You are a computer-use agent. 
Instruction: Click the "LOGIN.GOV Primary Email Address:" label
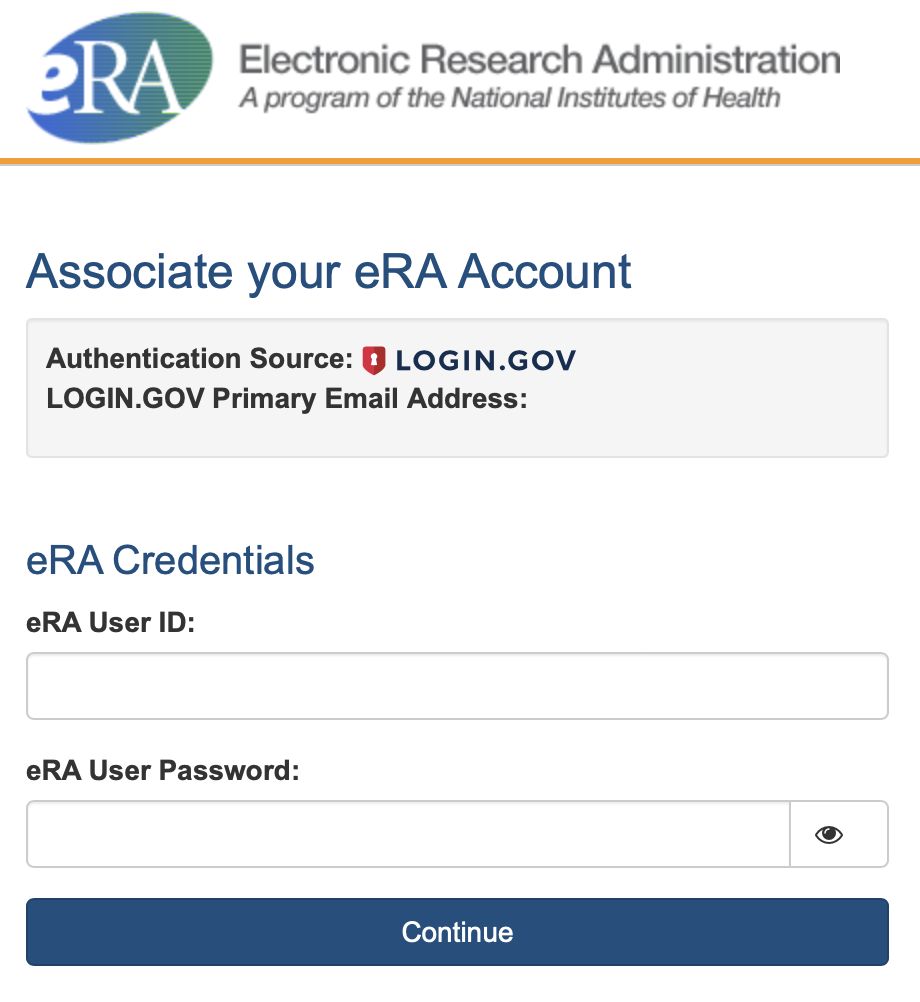286,399
